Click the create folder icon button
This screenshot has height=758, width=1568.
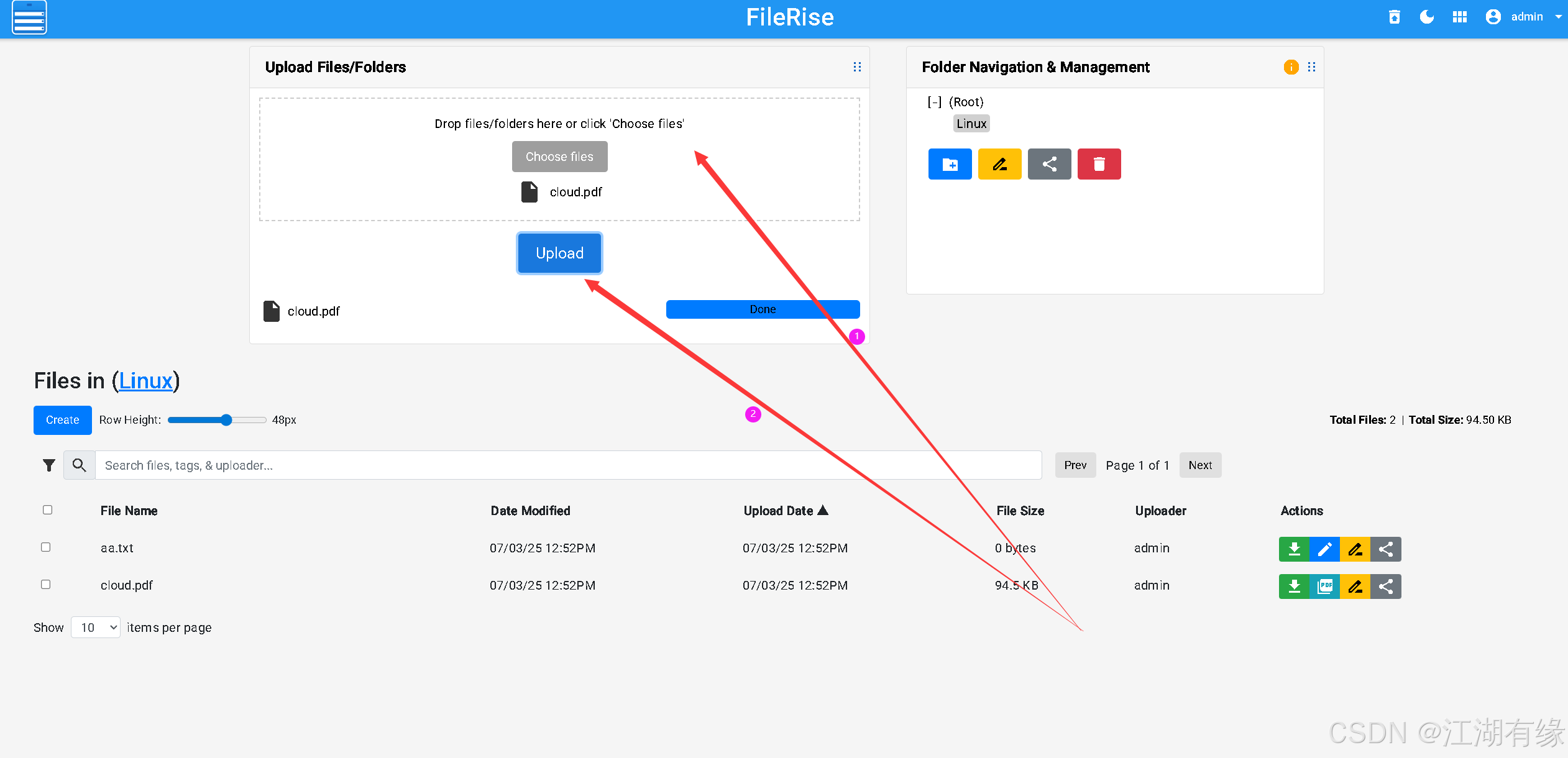950,164
